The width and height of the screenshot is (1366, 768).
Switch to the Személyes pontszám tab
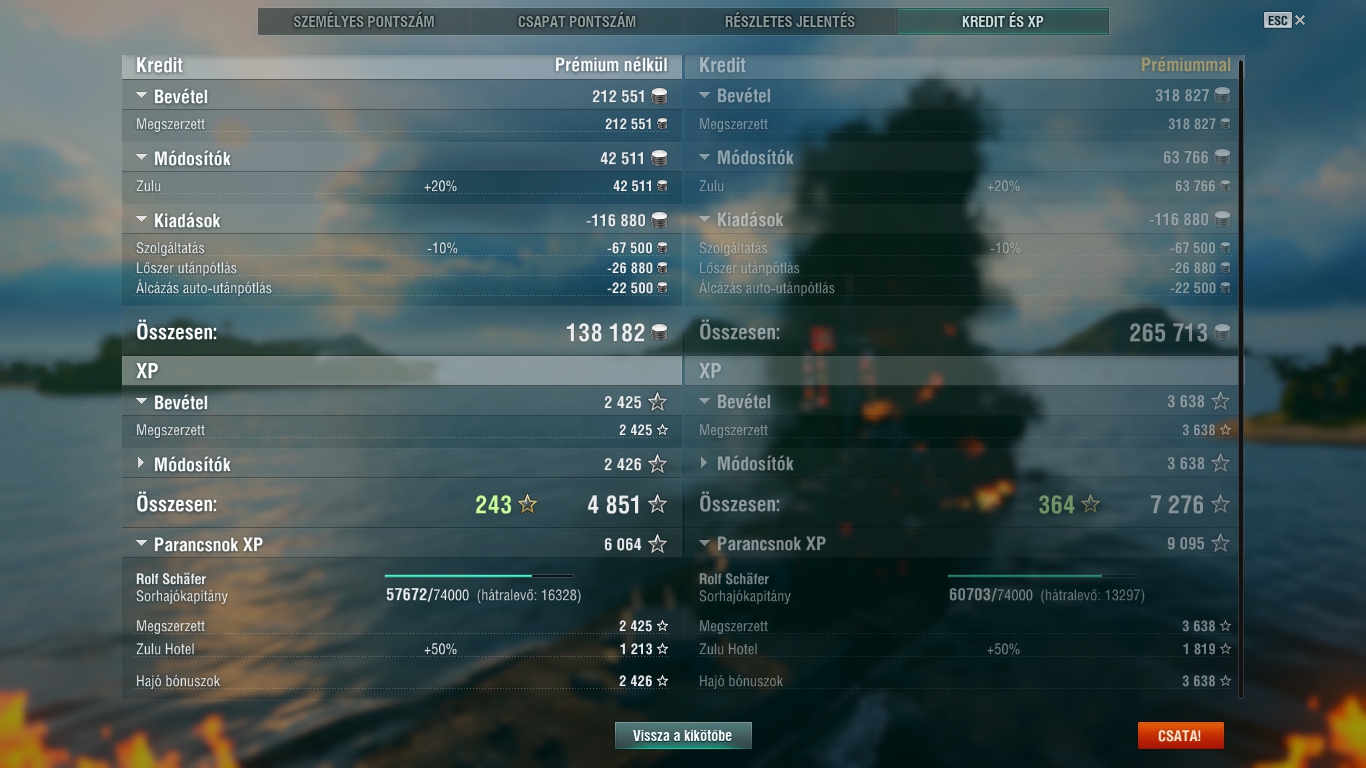pyautogui.click(x=364, y=21)
